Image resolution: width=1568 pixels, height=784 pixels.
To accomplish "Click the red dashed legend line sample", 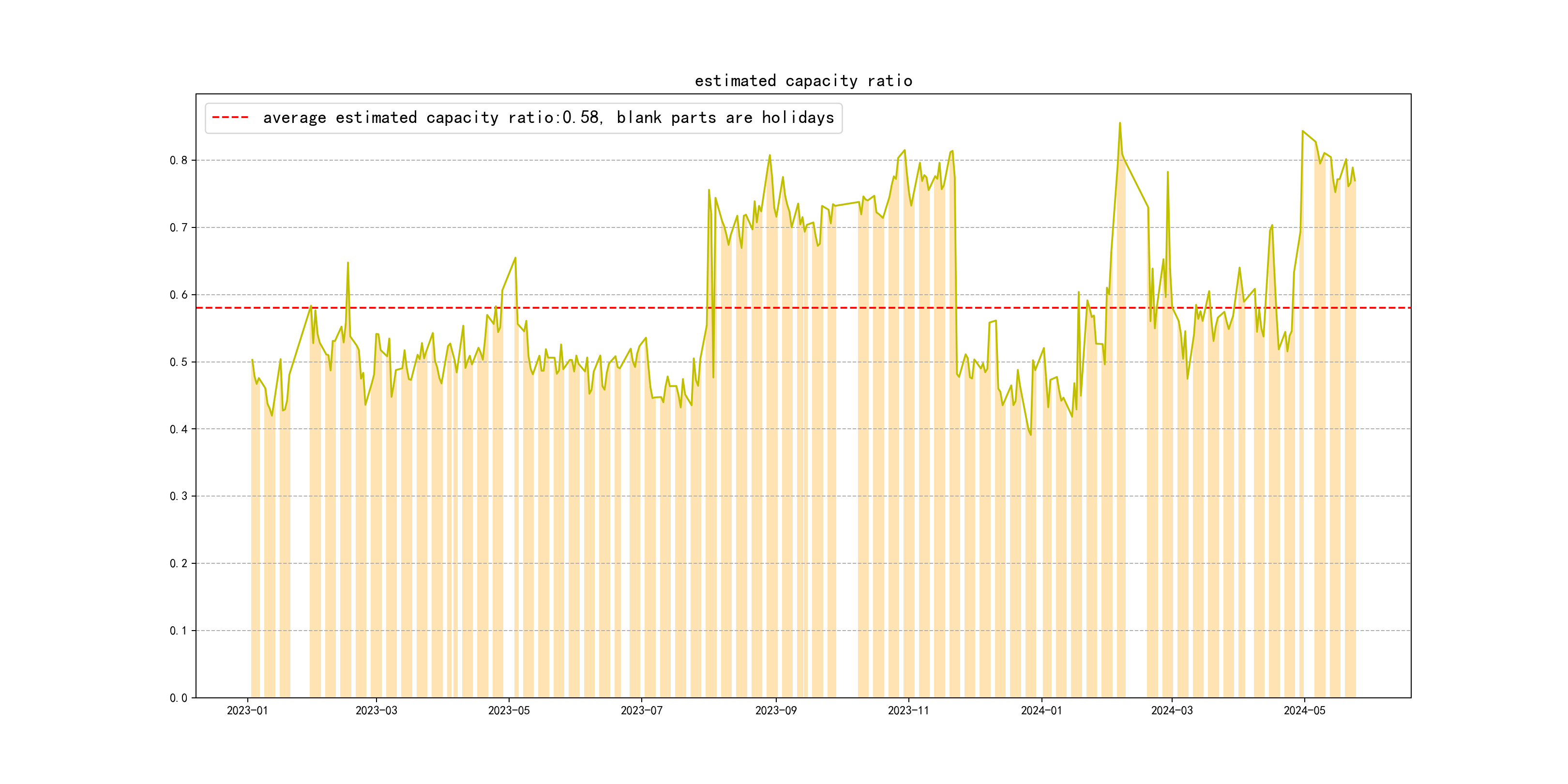I will 231,118.
